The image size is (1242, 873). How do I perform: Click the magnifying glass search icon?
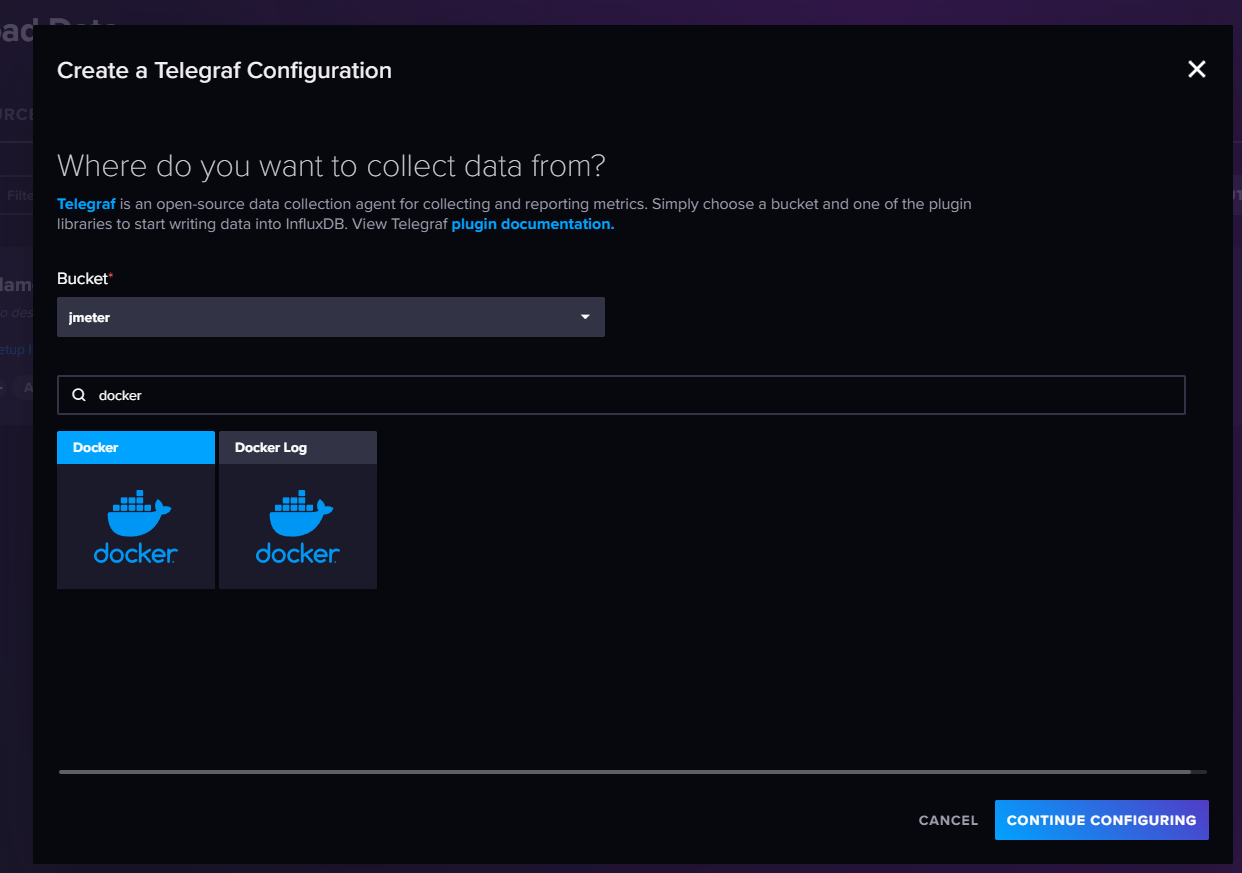[x=79, y=395]
